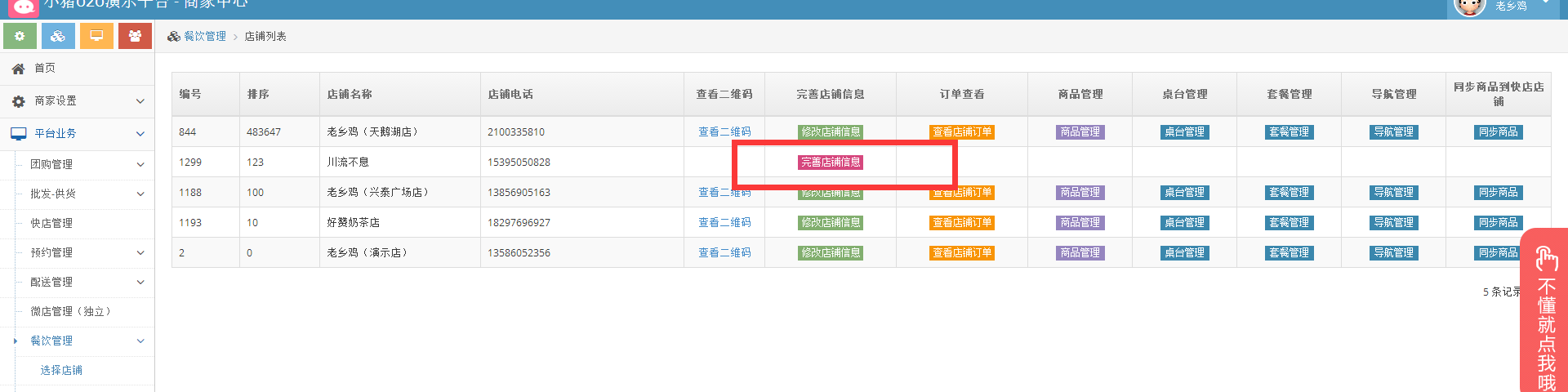
Task: View QR code for 老乡鸡（演示店）
Action: click(x=724, y=253)
